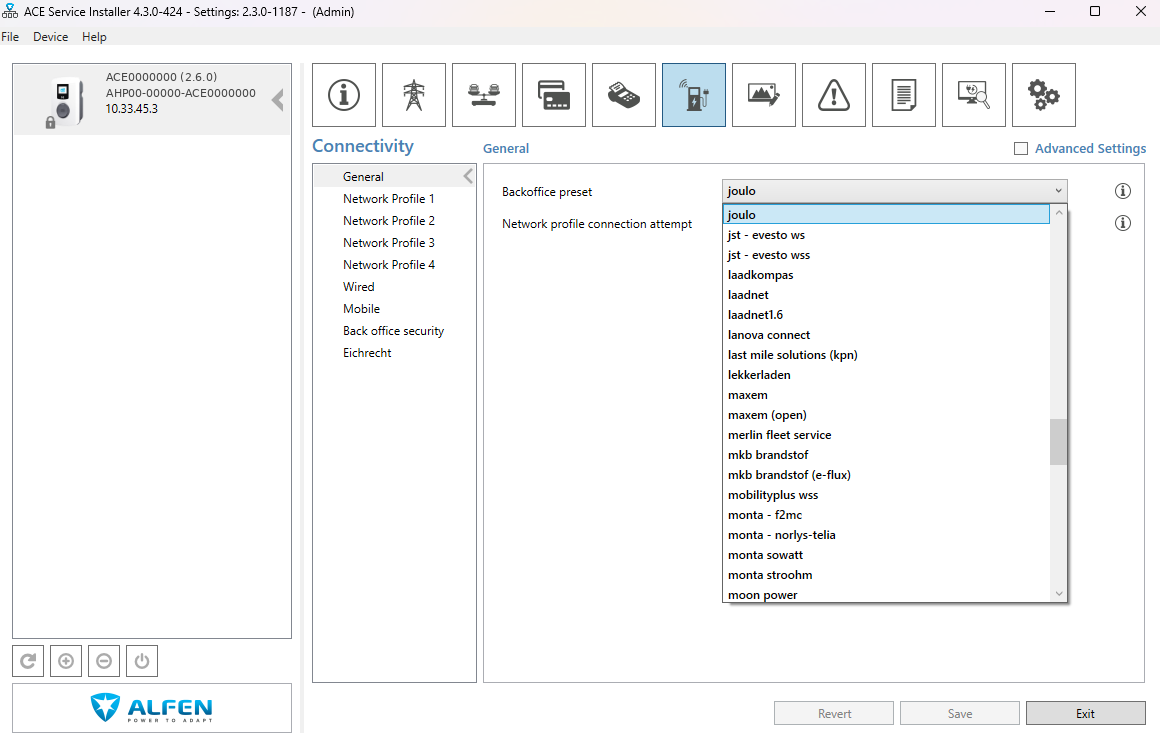The width and height of the screenshot is (1160, 744).
Task: Select lekkerladen preset
Action: coord(886,374)
